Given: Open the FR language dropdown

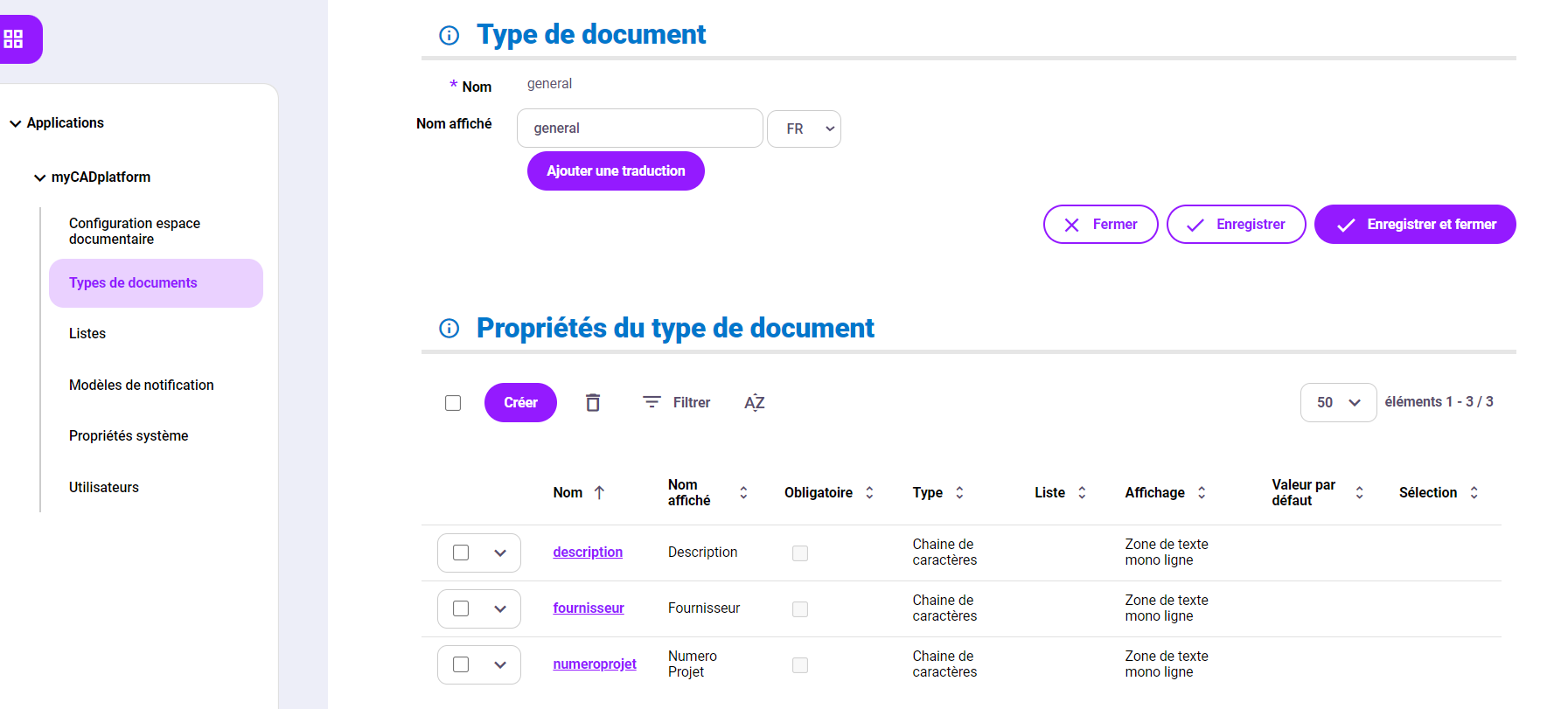Looking at the screenshot, I should (x=804, y=129).
